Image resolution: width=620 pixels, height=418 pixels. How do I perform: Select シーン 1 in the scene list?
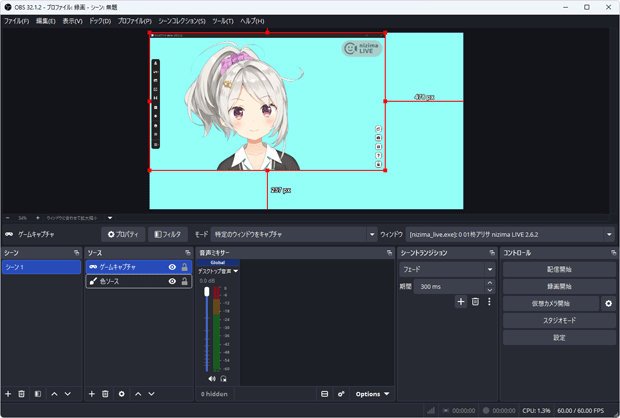click(42, 267)
